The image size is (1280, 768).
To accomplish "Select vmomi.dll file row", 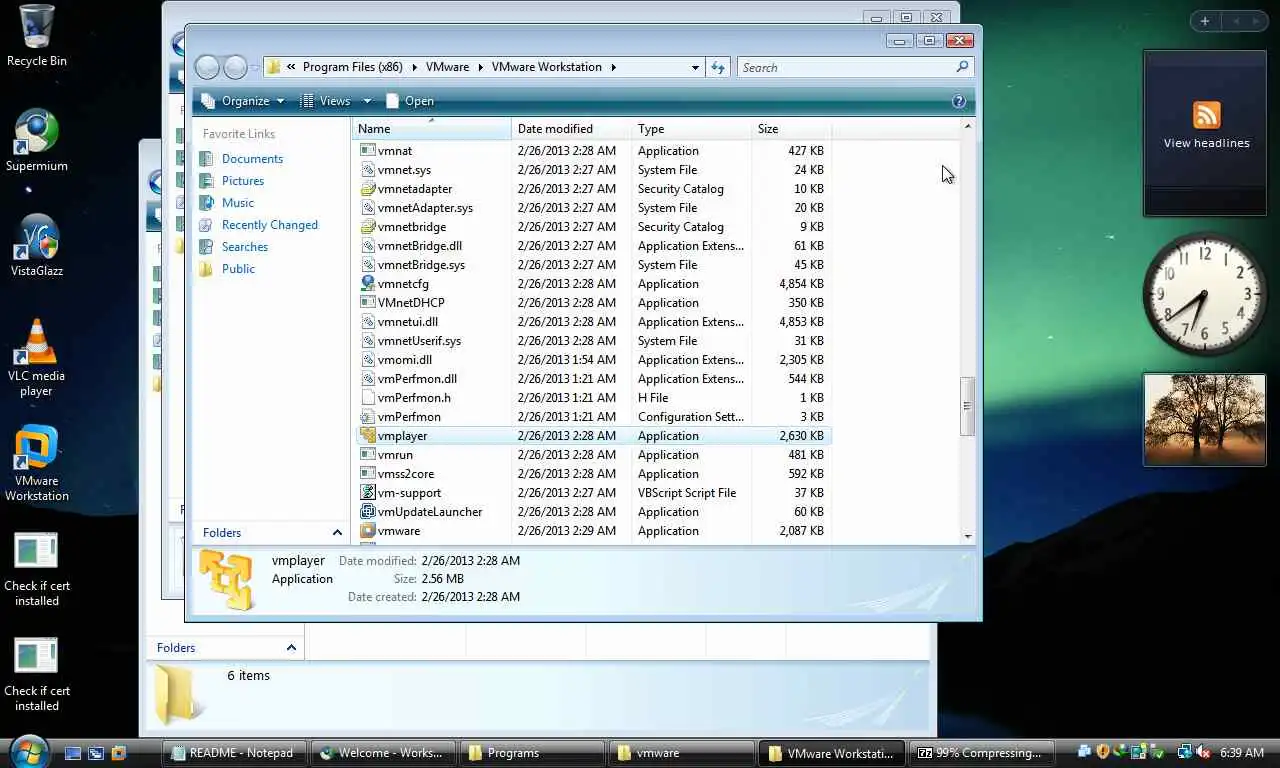I will pos(593,360).
